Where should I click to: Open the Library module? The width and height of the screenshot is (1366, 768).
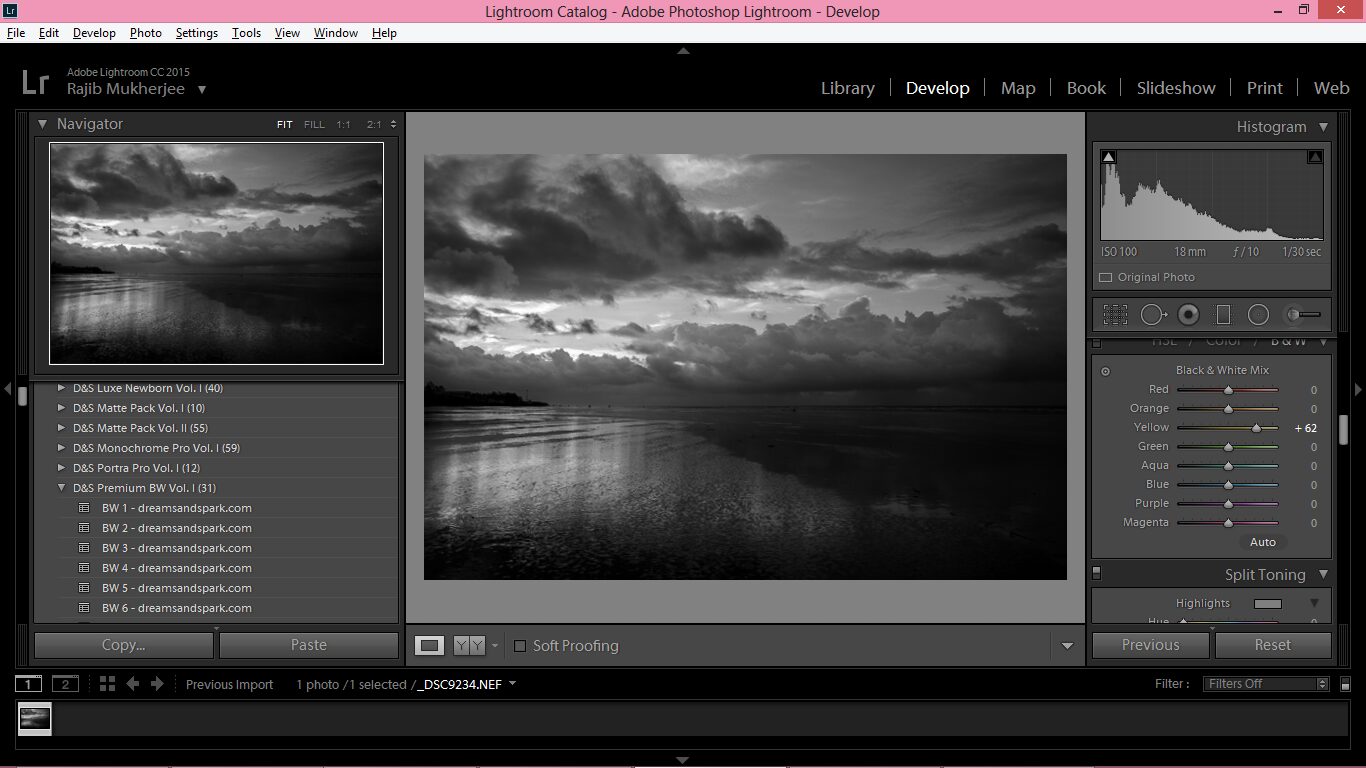coord(848,88)
